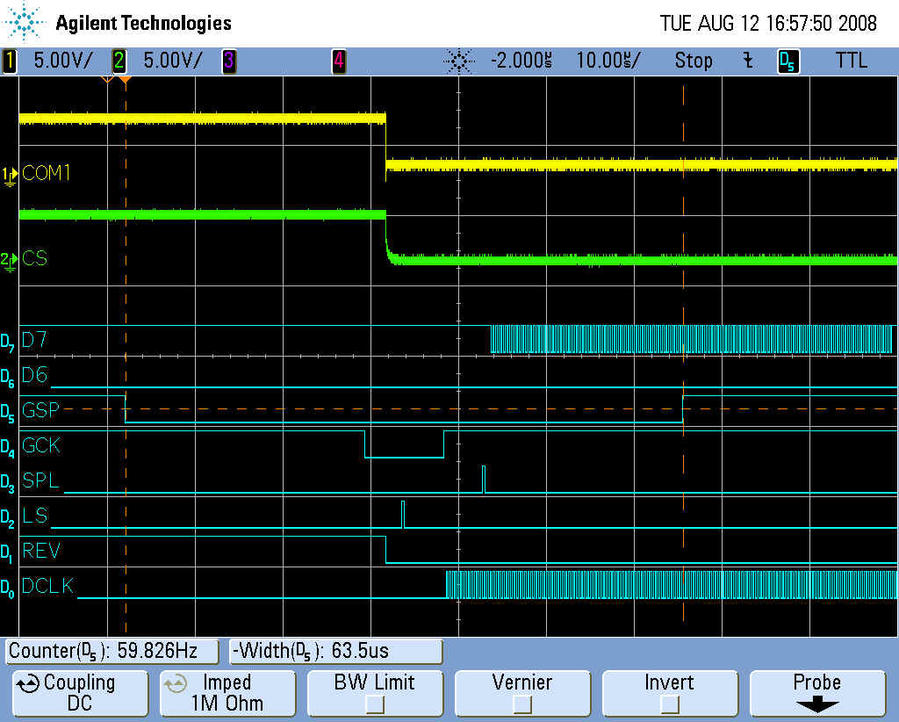The height and width of the screenshot is (722, 899).
Task: Toggle the Invert checkbox
Action: pyautogui.click(x=669, y=704)
